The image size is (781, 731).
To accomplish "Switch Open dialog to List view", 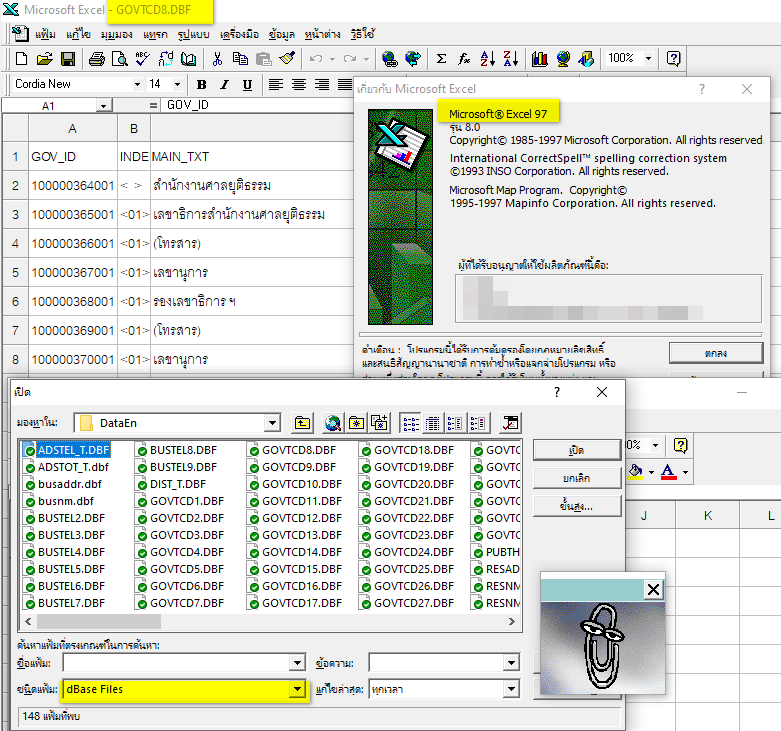I will pyautogui.click(x=411, y=423).
